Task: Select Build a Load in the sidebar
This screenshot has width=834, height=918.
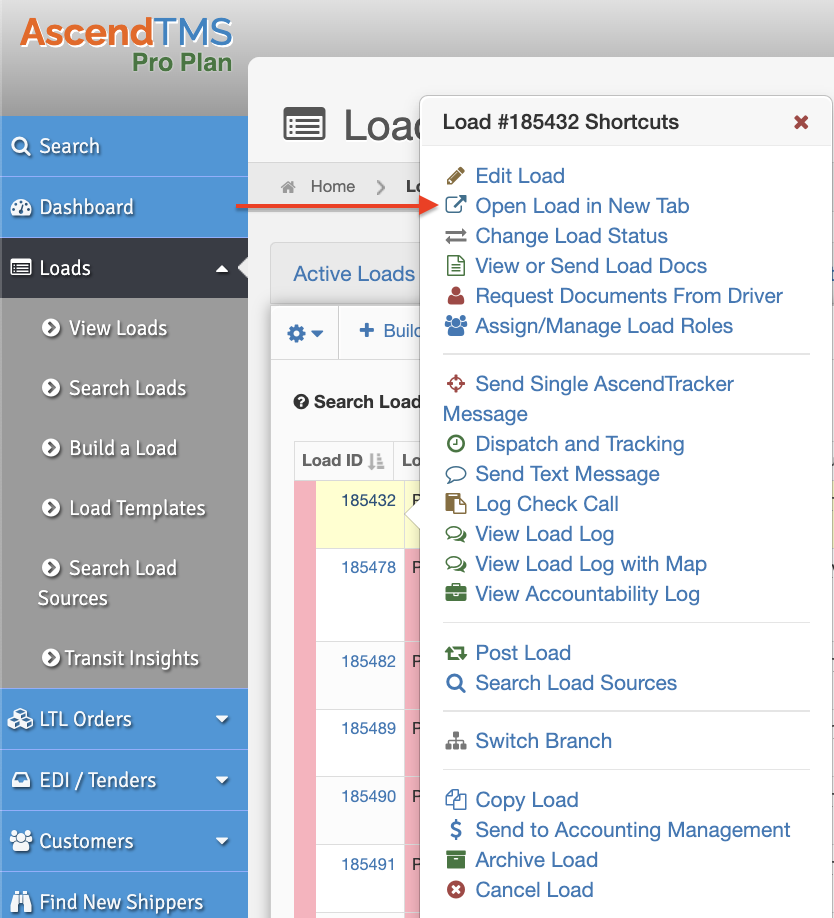Action: click(124, 448)
